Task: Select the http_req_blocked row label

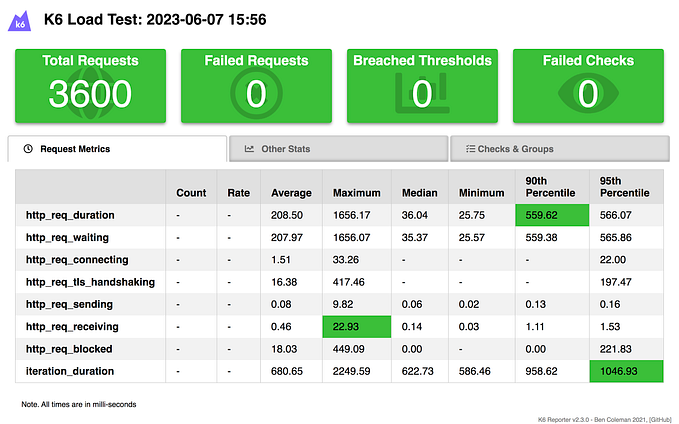Action: (x=69, y=349)
